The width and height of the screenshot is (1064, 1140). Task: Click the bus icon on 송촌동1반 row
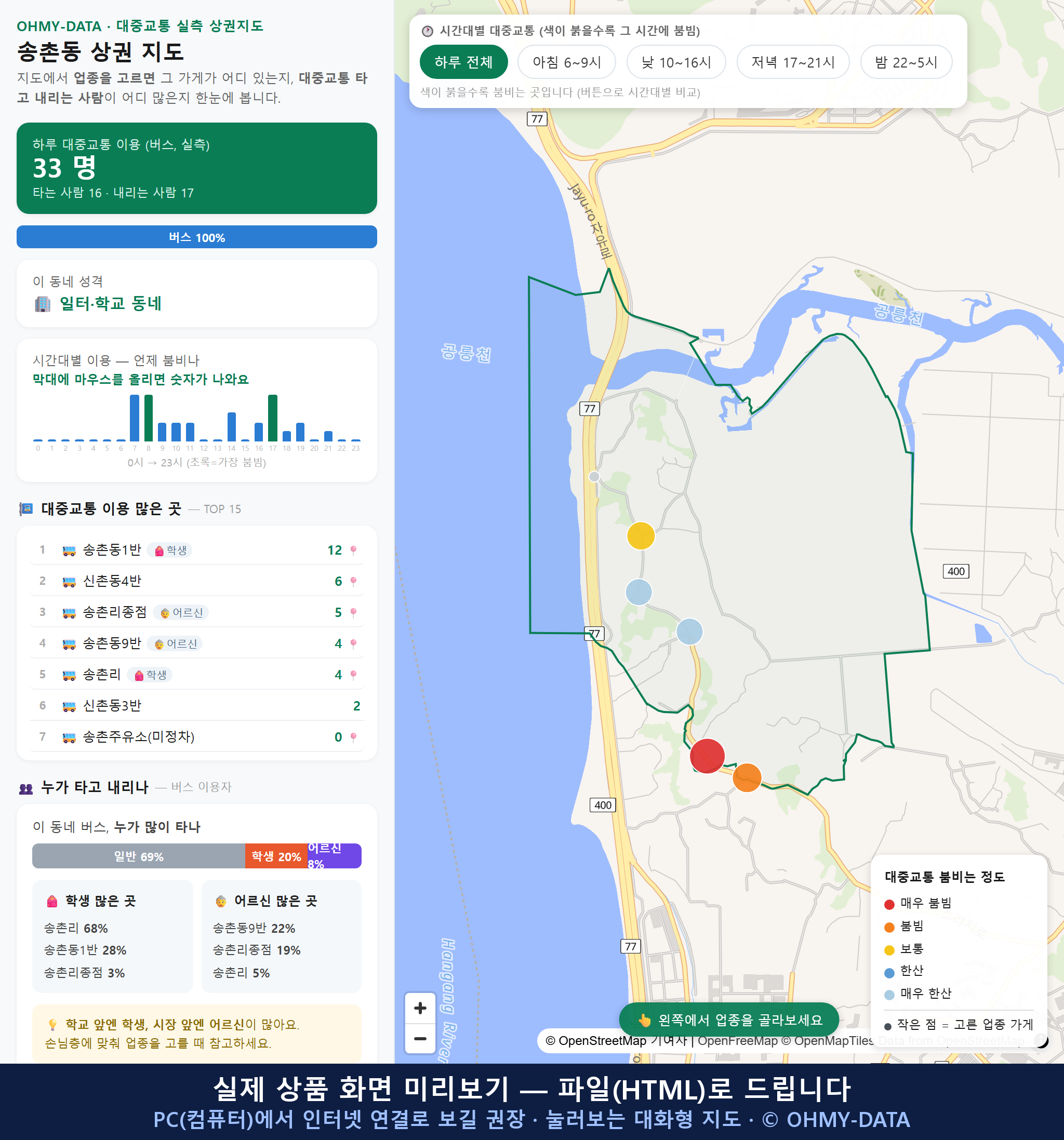coord(69,551)
